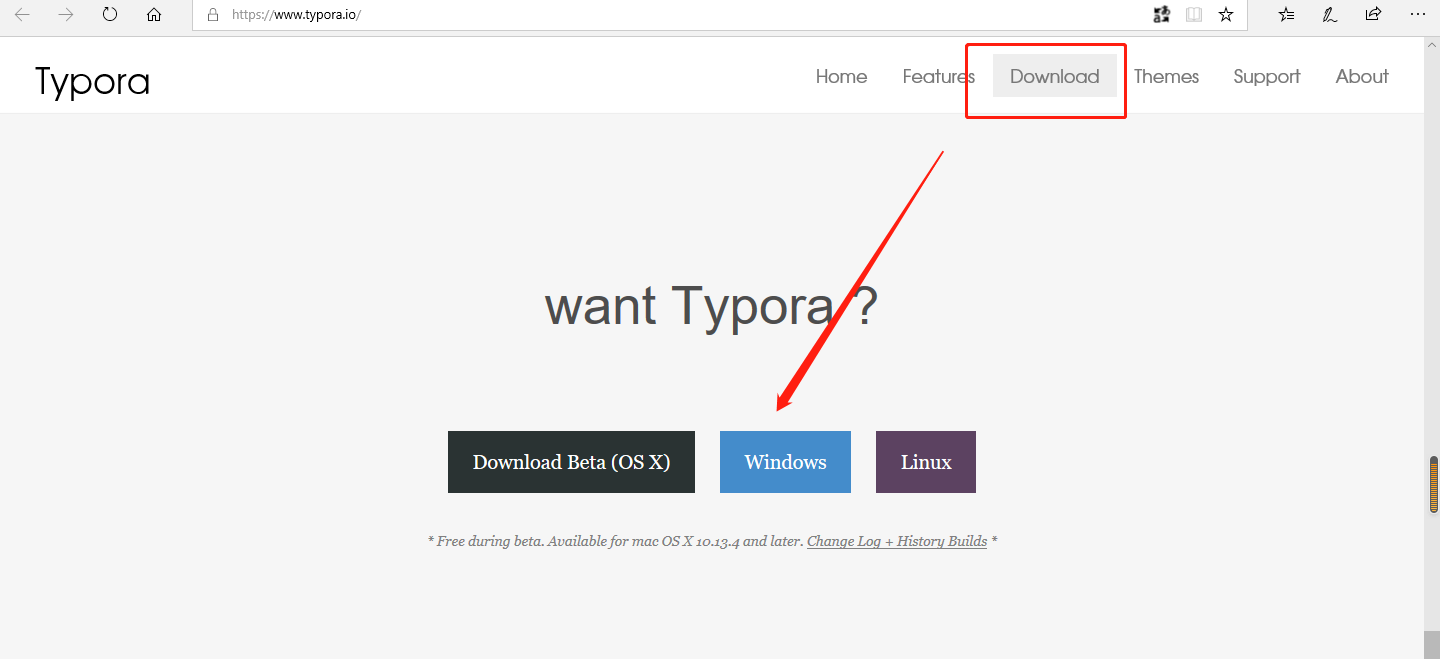The height and width of the screenshot is (659, 1440).
Task: Go back with the browser back arrow
Action: point(22,15)
